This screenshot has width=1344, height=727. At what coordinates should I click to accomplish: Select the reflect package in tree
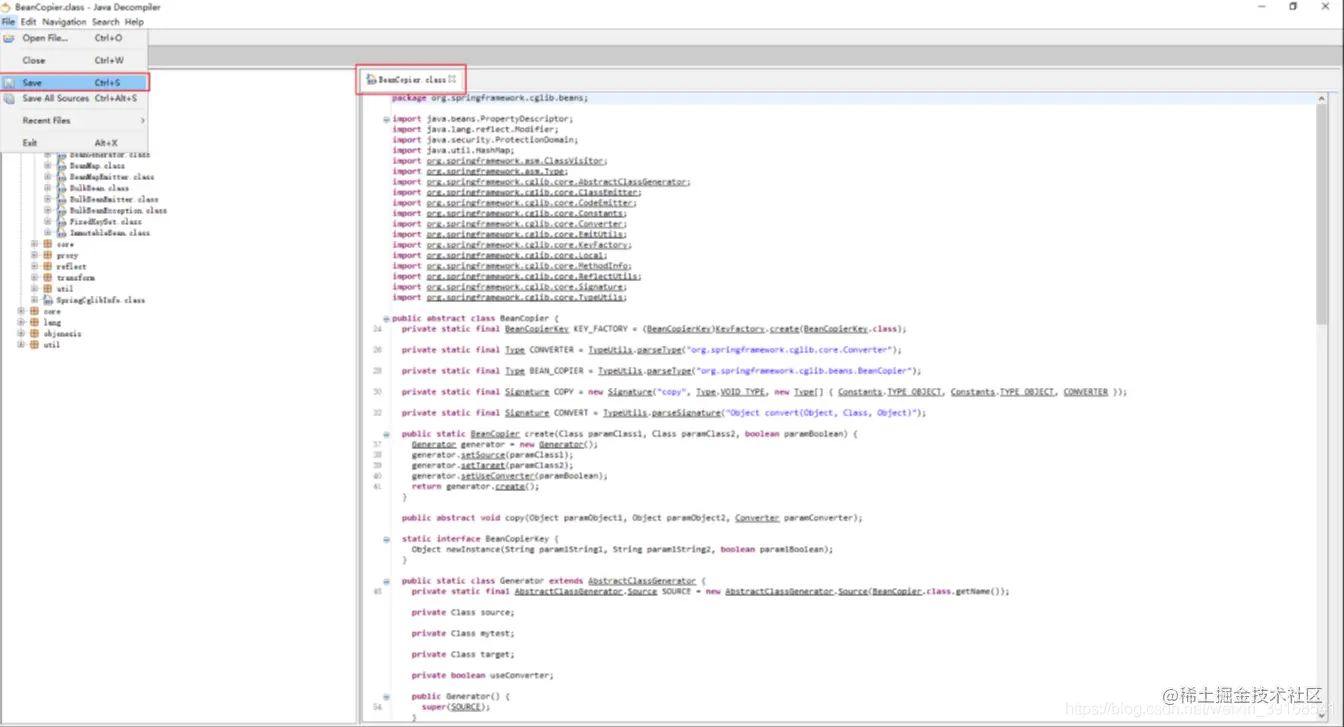coord(71,267)
